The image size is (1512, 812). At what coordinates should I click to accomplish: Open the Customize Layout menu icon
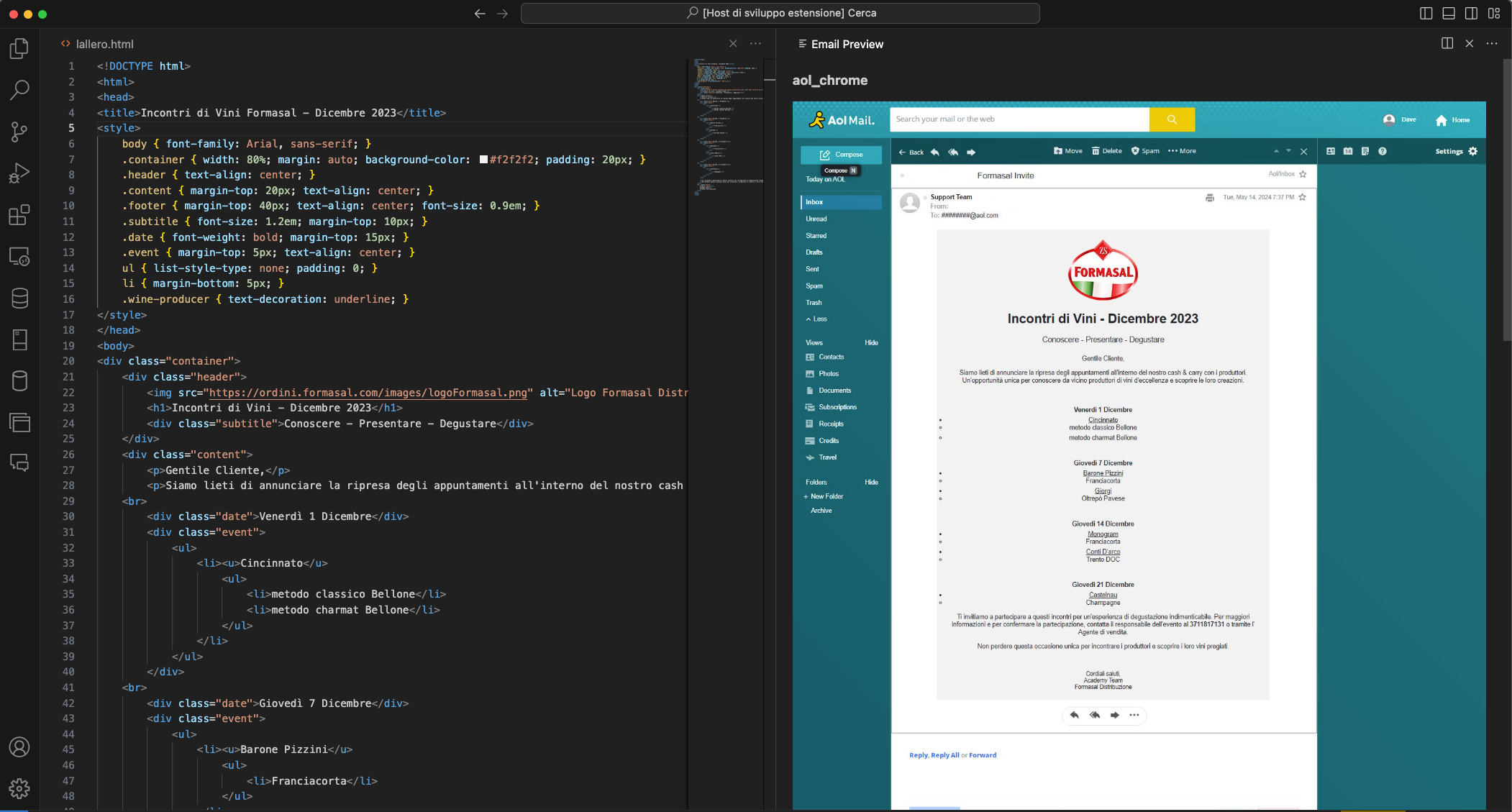[1494, 13]
